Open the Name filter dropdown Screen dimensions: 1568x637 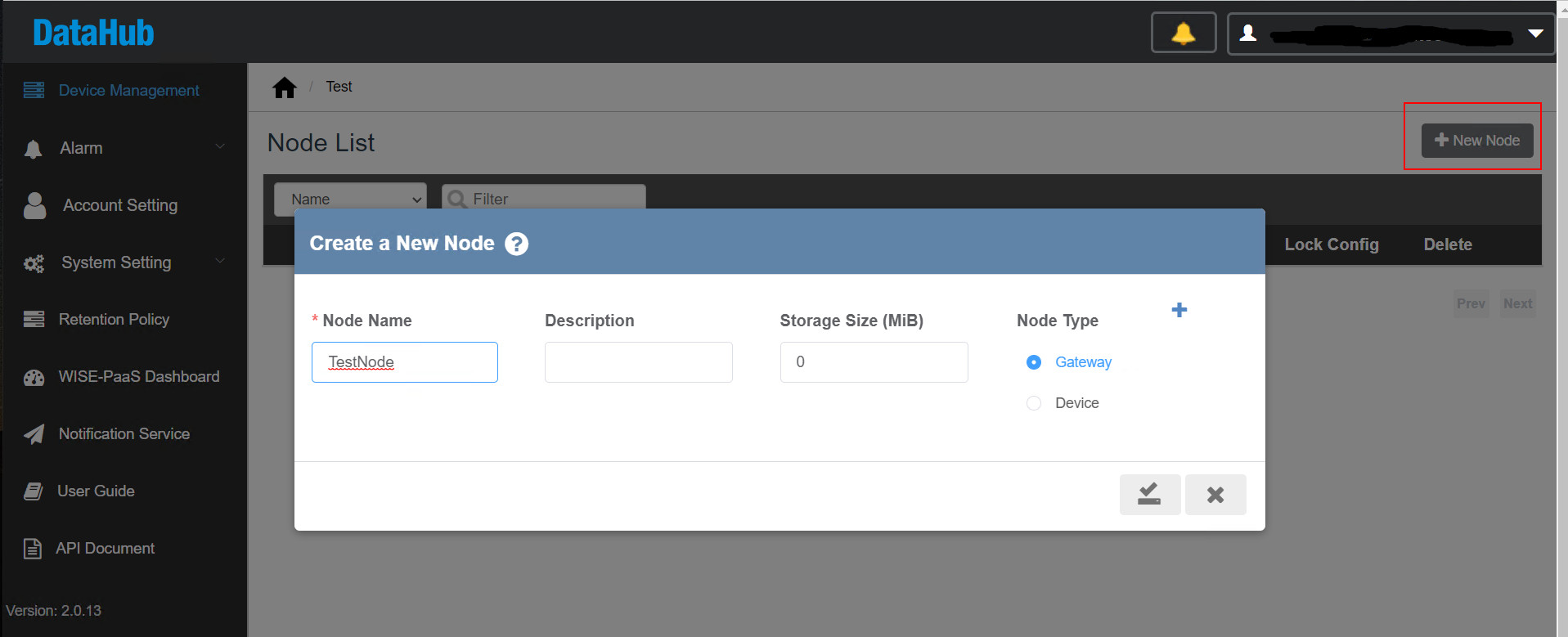350,200
